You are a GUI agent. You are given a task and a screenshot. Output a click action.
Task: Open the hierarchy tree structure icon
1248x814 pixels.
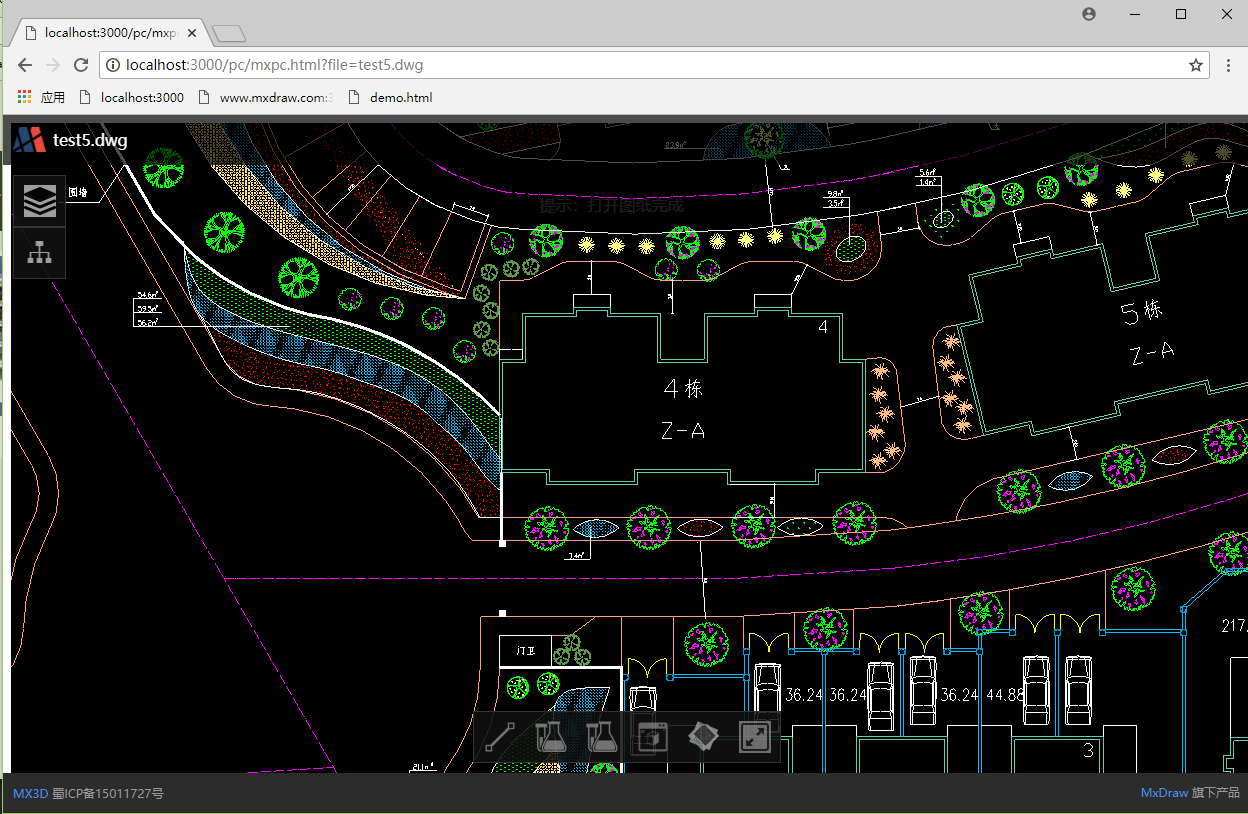tap(40, 253)
